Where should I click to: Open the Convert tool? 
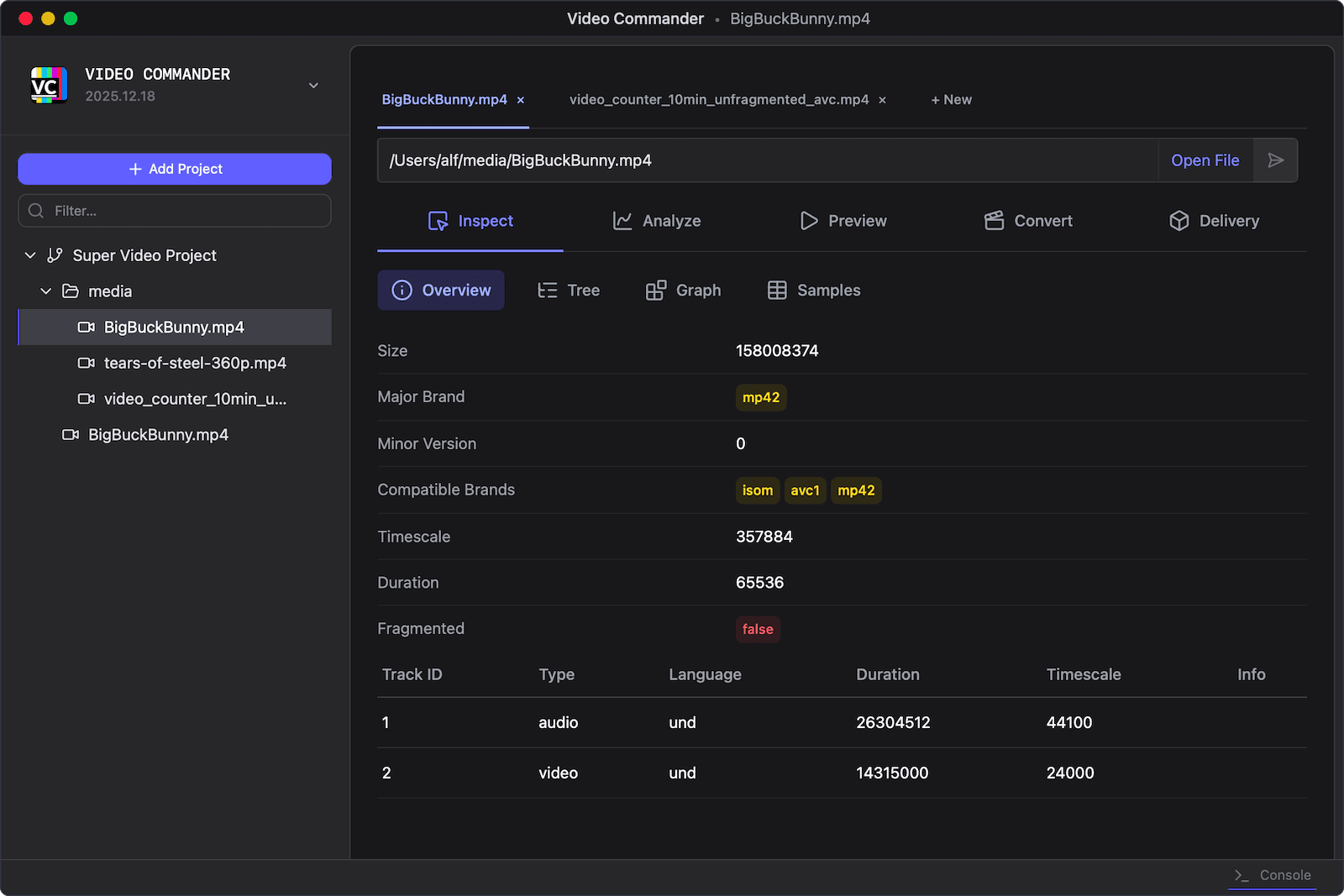[x=1028, y=221]
